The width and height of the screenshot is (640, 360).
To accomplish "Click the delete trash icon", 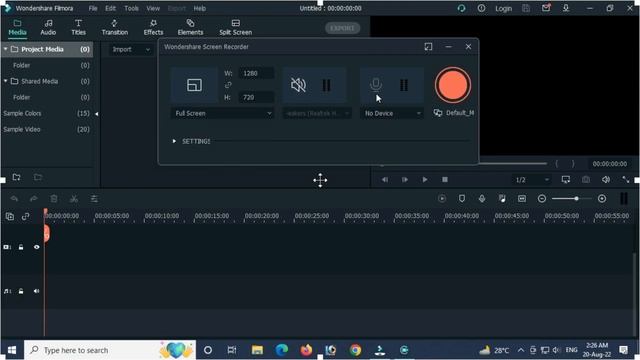I will [x=54, y=199].
